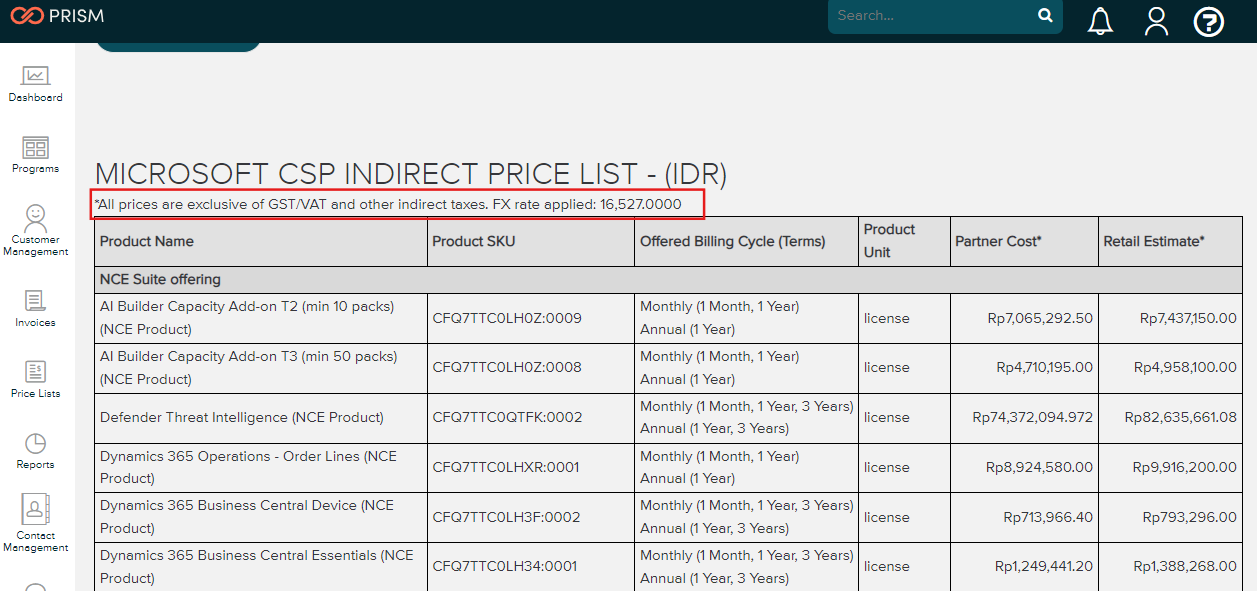Click SKU CFQ7TTC0LH0Z:0008
The width and height of the screenshot is (1257, 591).
tap(507, 368)
